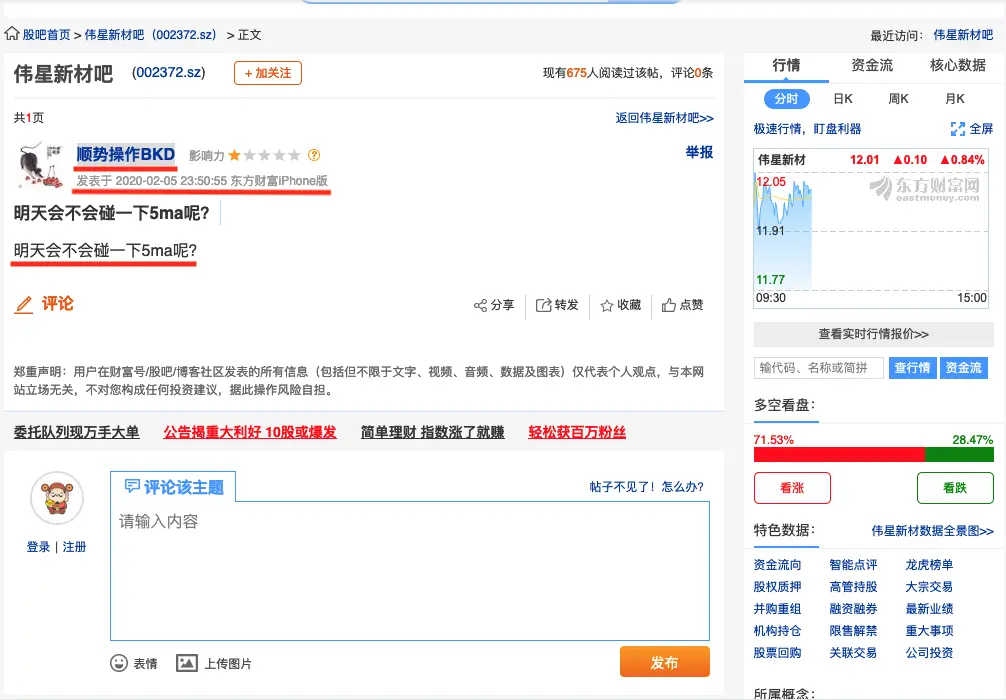1006x700 pixels.
Task: Focus the 请输入内容 comment text box
Action: point(410,571)
